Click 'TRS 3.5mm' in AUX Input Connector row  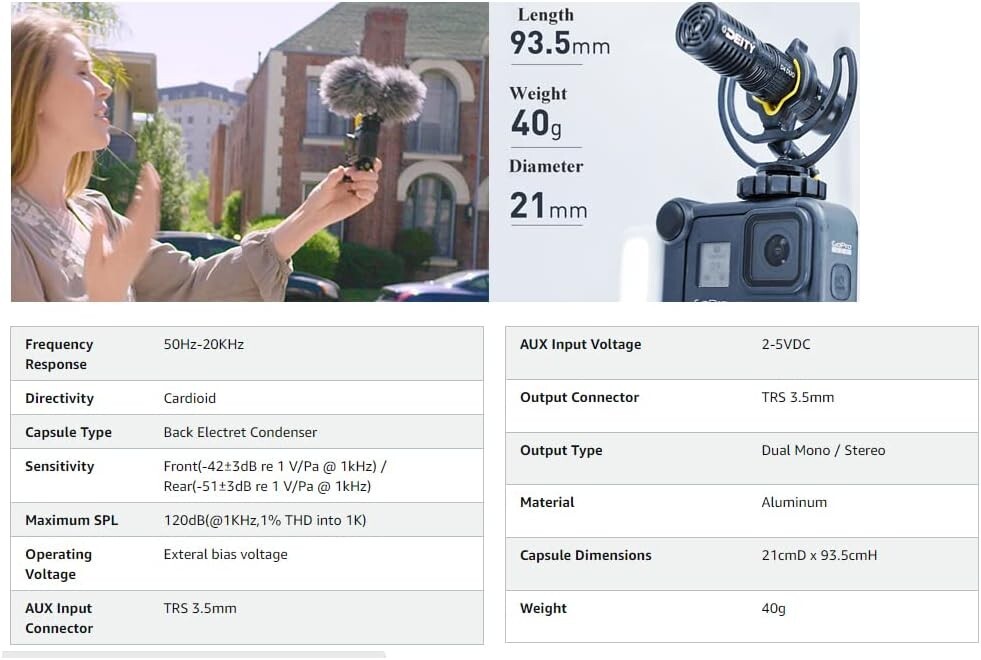click(x=200, y=608)
